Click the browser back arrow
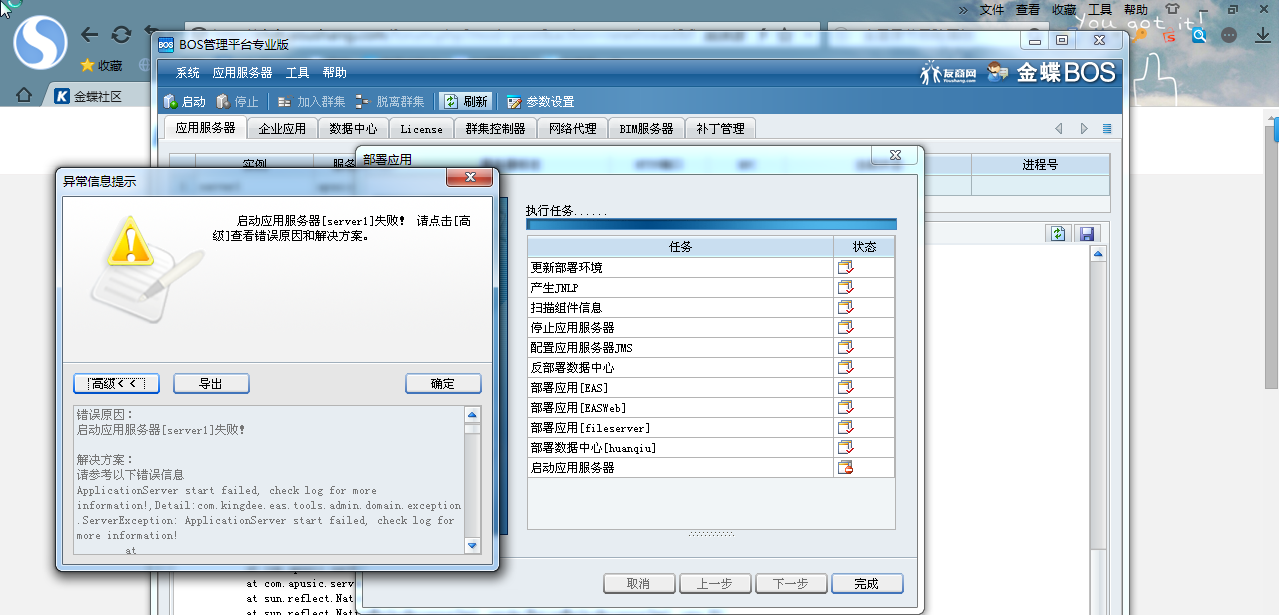The height and width of the screenshot is (615, 1279). pyautogui.click(x=89, y=35)
